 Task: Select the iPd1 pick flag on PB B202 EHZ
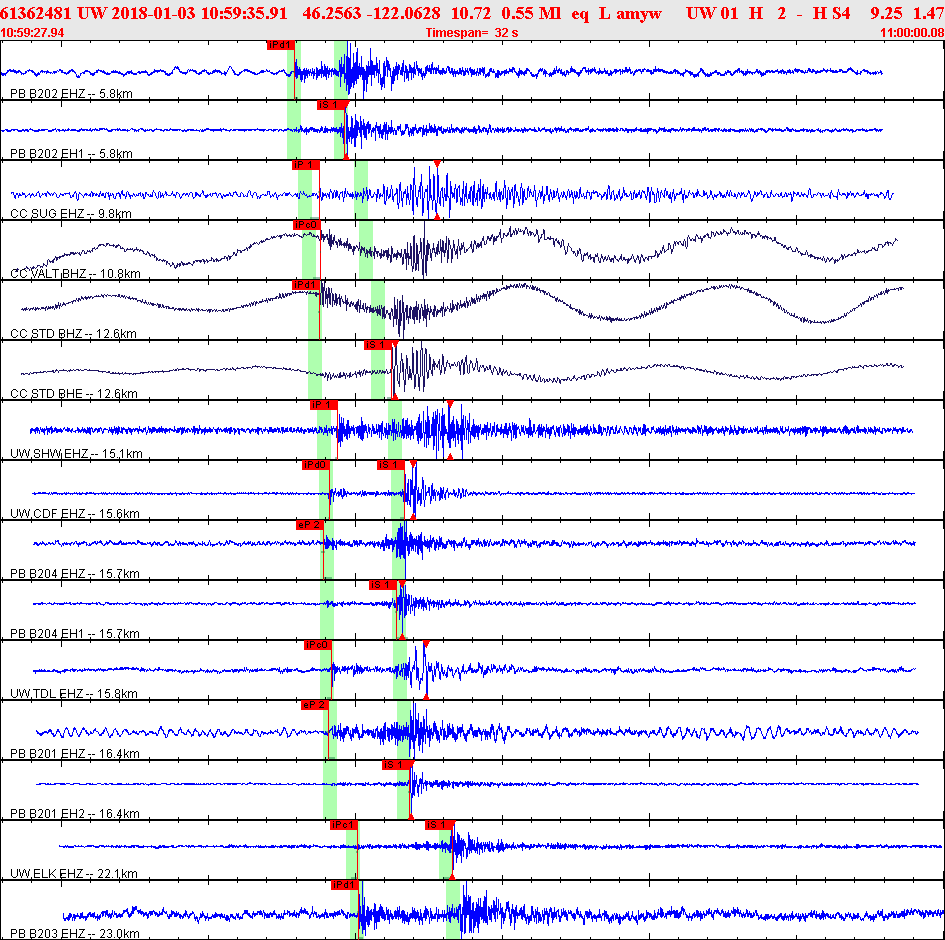[280, 45]
